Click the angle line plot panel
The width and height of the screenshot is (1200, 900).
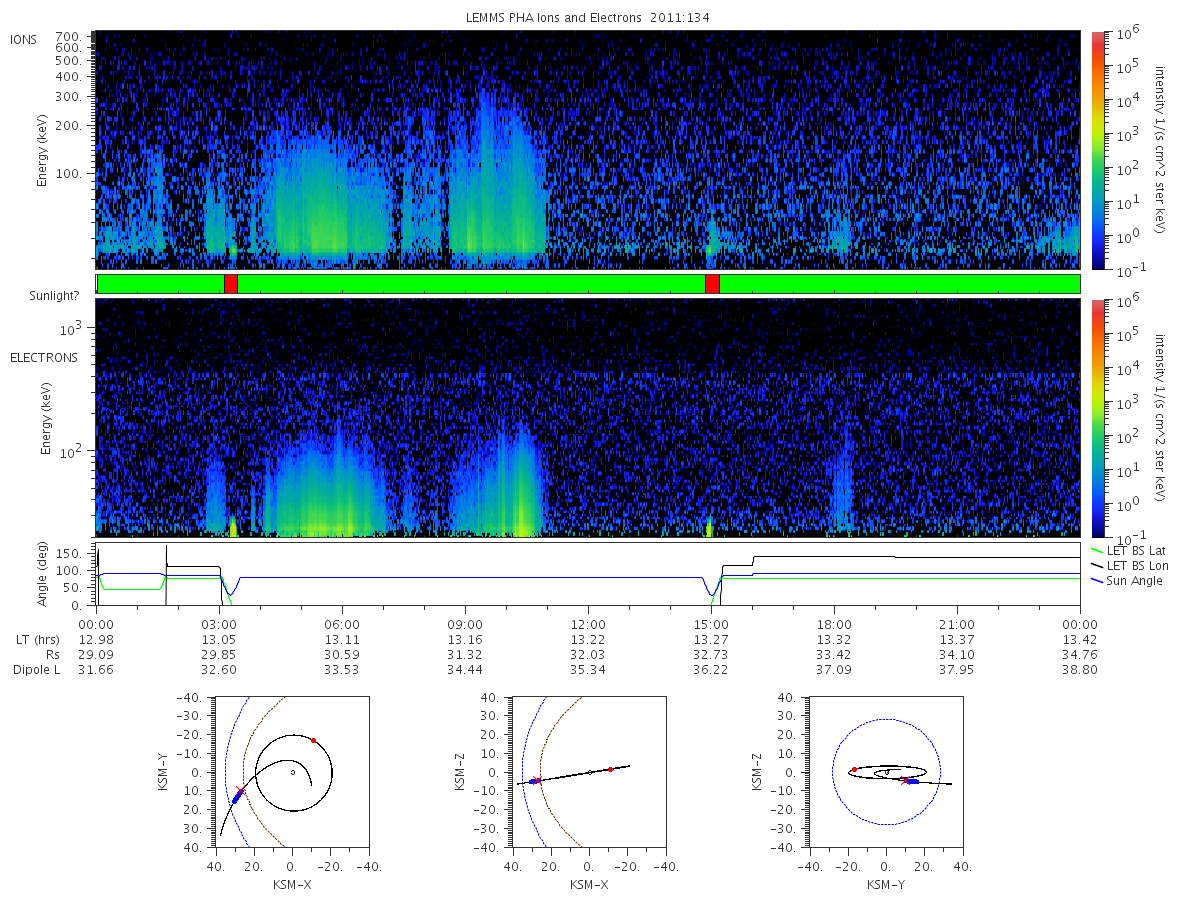[587, 574]
